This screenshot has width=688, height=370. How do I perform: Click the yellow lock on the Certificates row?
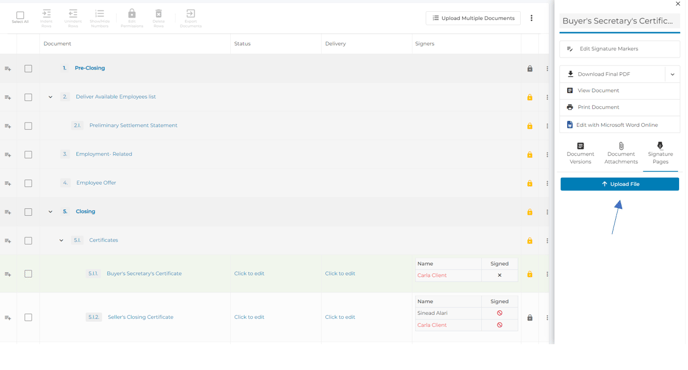(530, 241)
